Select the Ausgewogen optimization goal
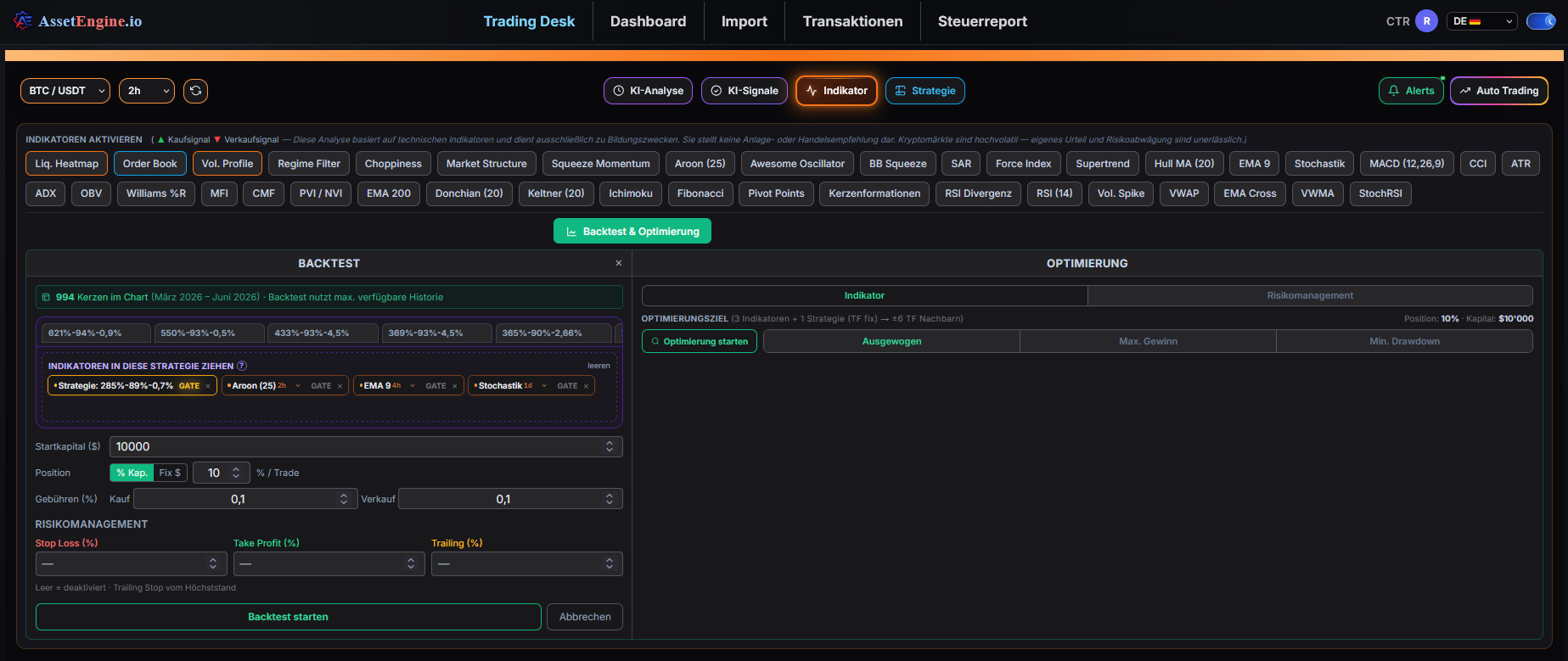 pyautogui.click(x=891, y=341)
